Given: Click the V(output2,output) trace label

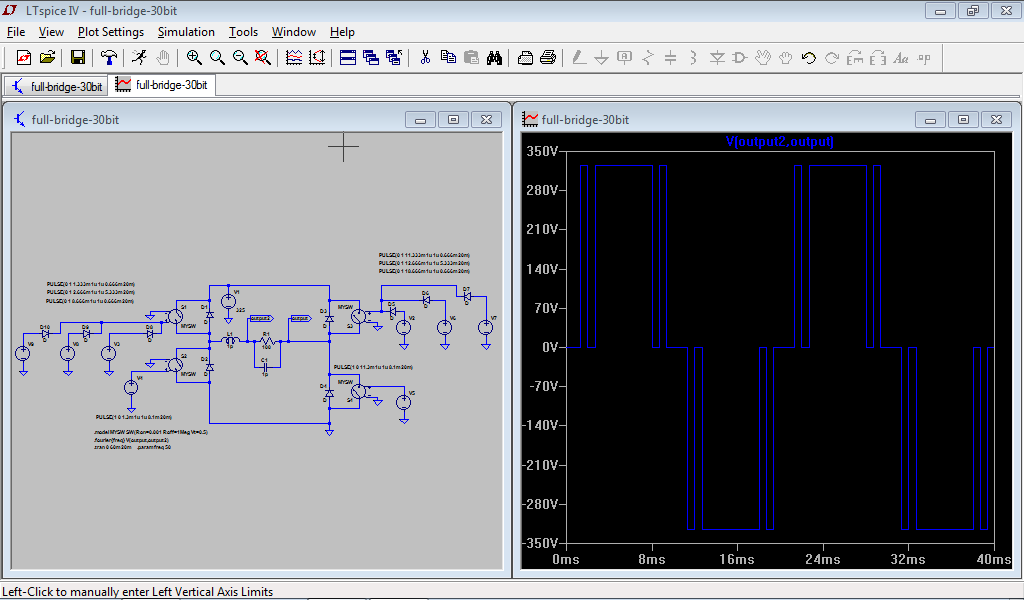Looking at the screenshot, I should coord(780,141).
